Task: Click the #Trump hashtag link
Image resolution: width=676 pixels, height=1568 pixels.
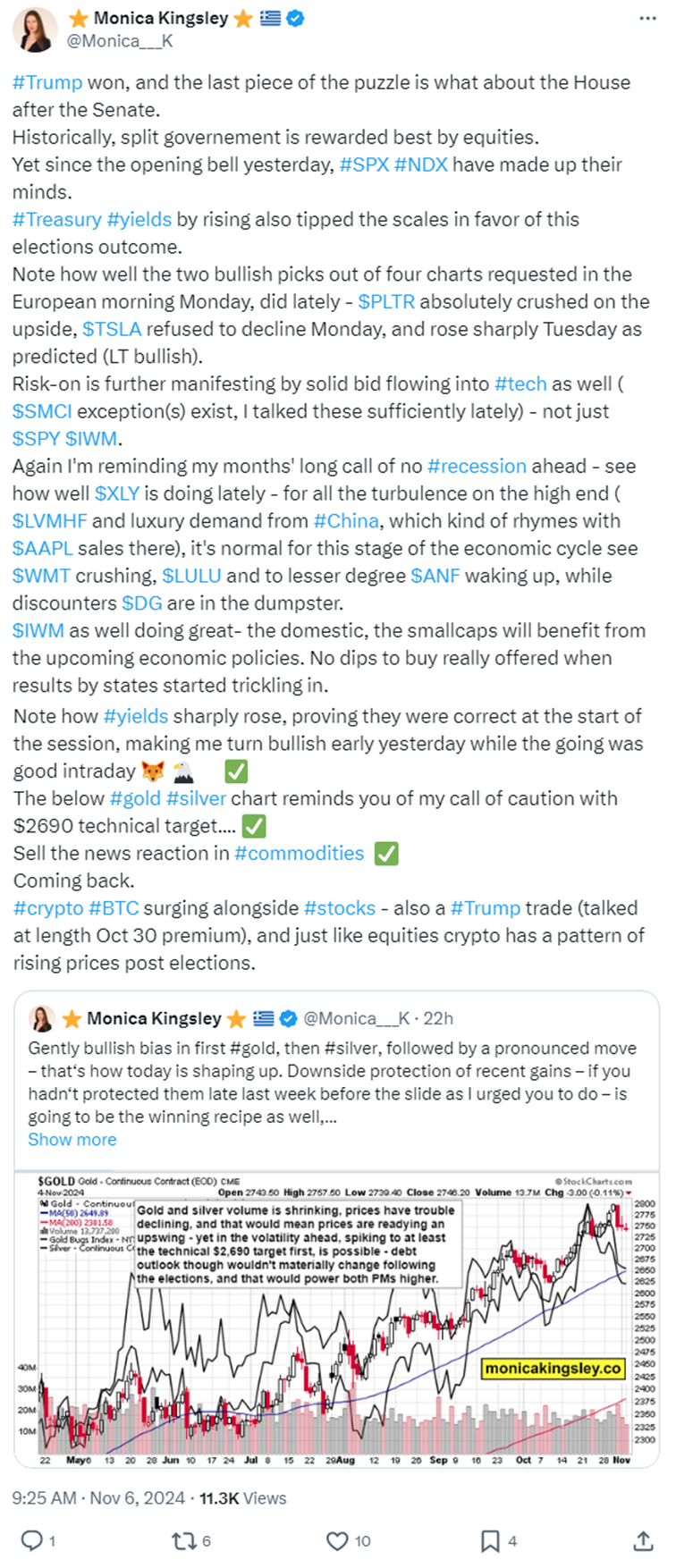Action: click(43, 82)
